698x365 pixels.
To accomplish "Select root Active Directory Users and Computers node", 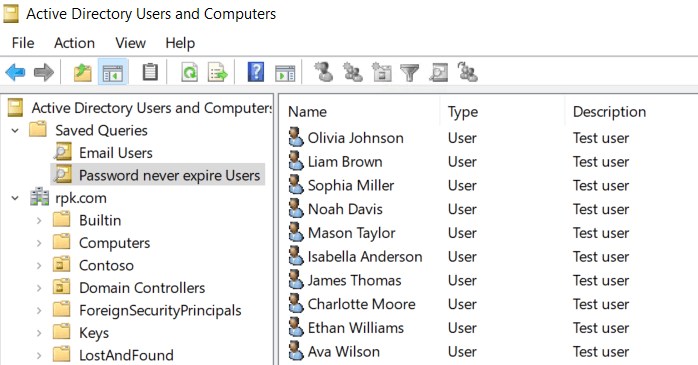I will [x=151, y=108].
